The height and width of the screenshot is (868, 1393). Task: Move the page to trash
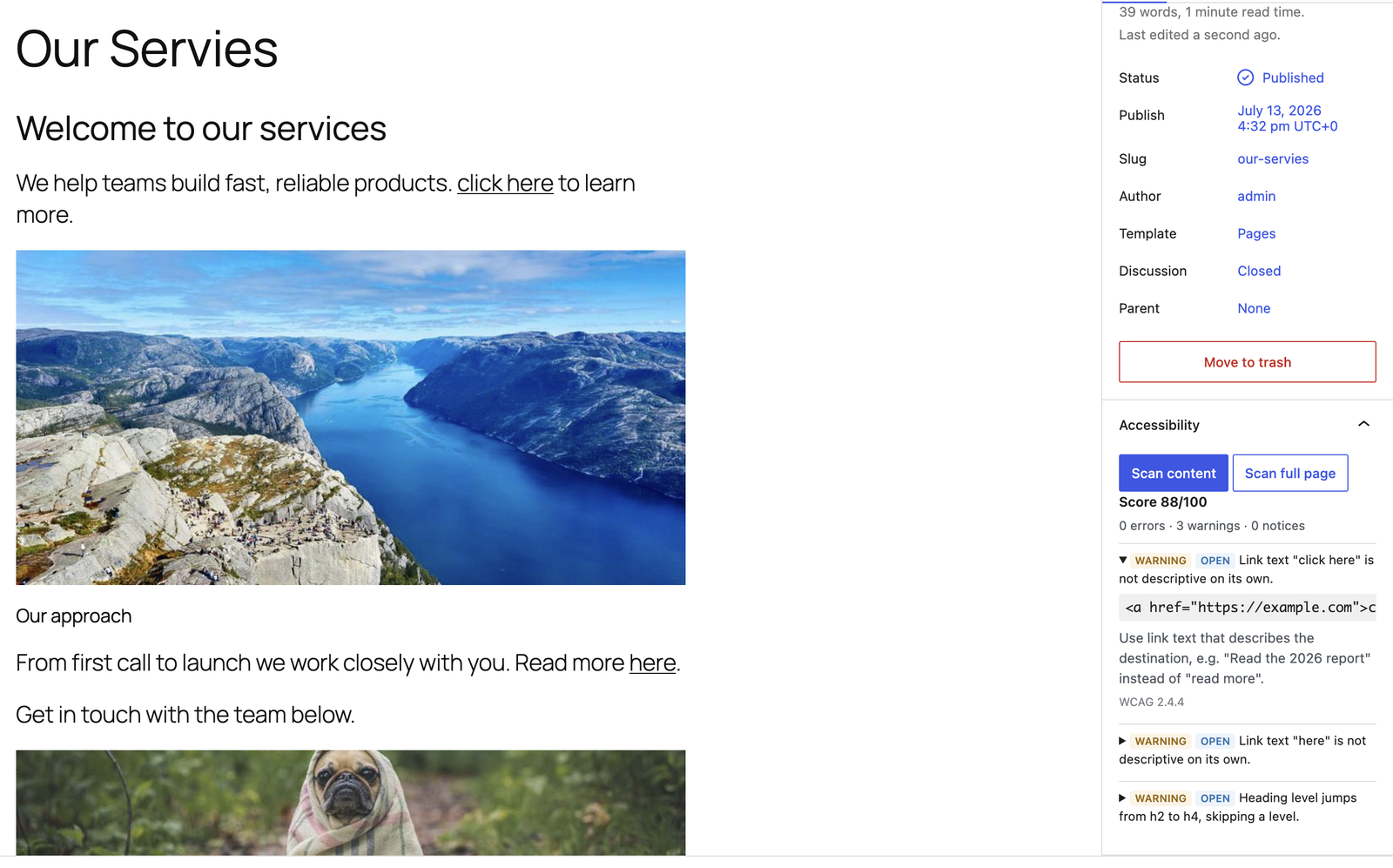click(x=1247, y=362)
